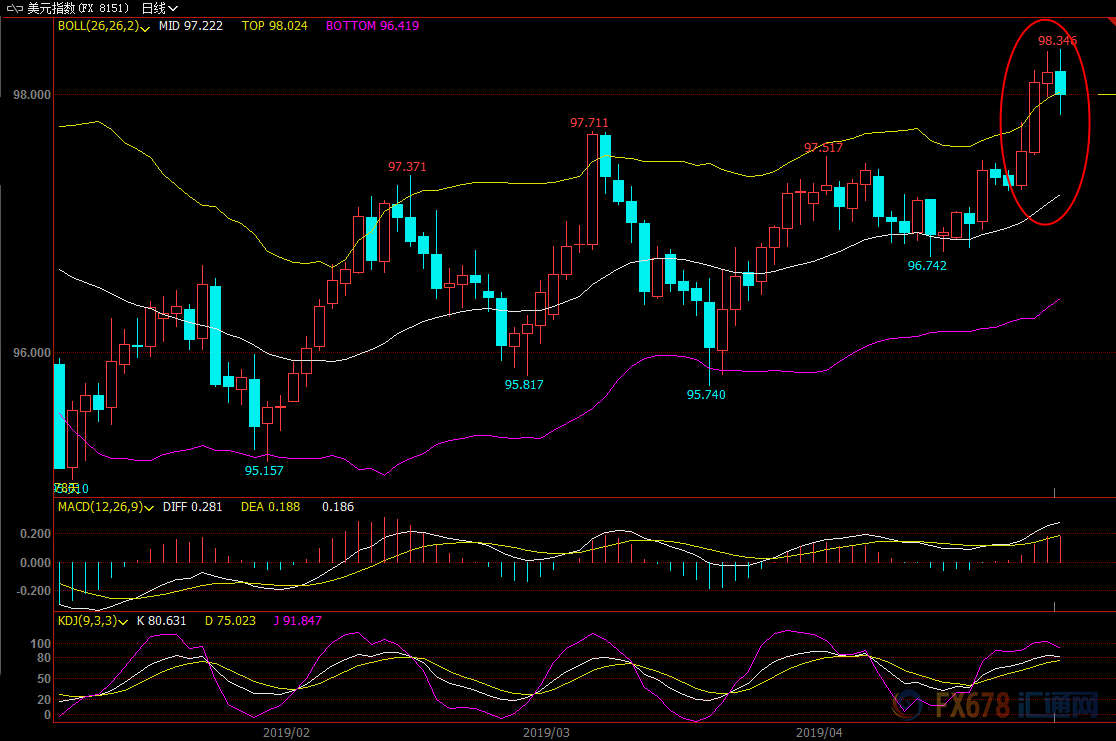This screenshot has height=741, width=1116.
Task: Select the 98.346 high price marker
Action: click(1057, 41)
